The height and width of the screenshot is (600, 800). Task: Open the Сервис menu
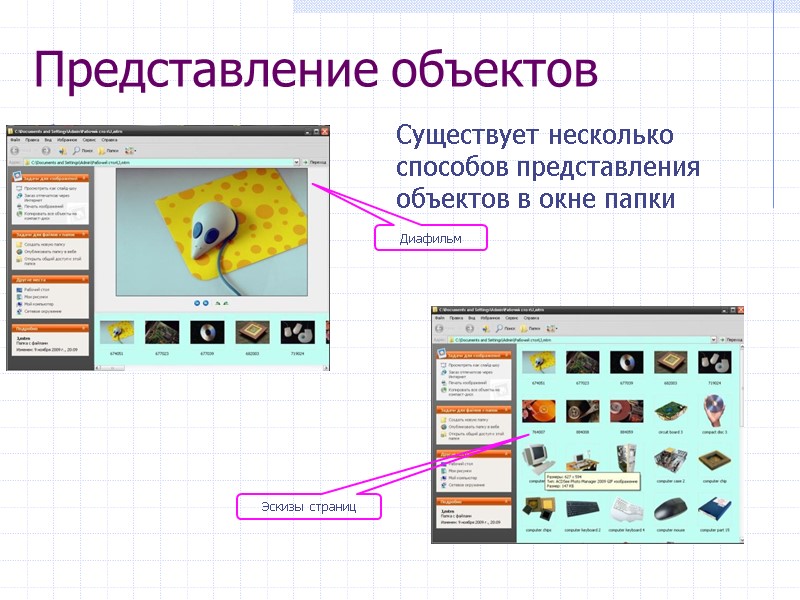point(89,140)
